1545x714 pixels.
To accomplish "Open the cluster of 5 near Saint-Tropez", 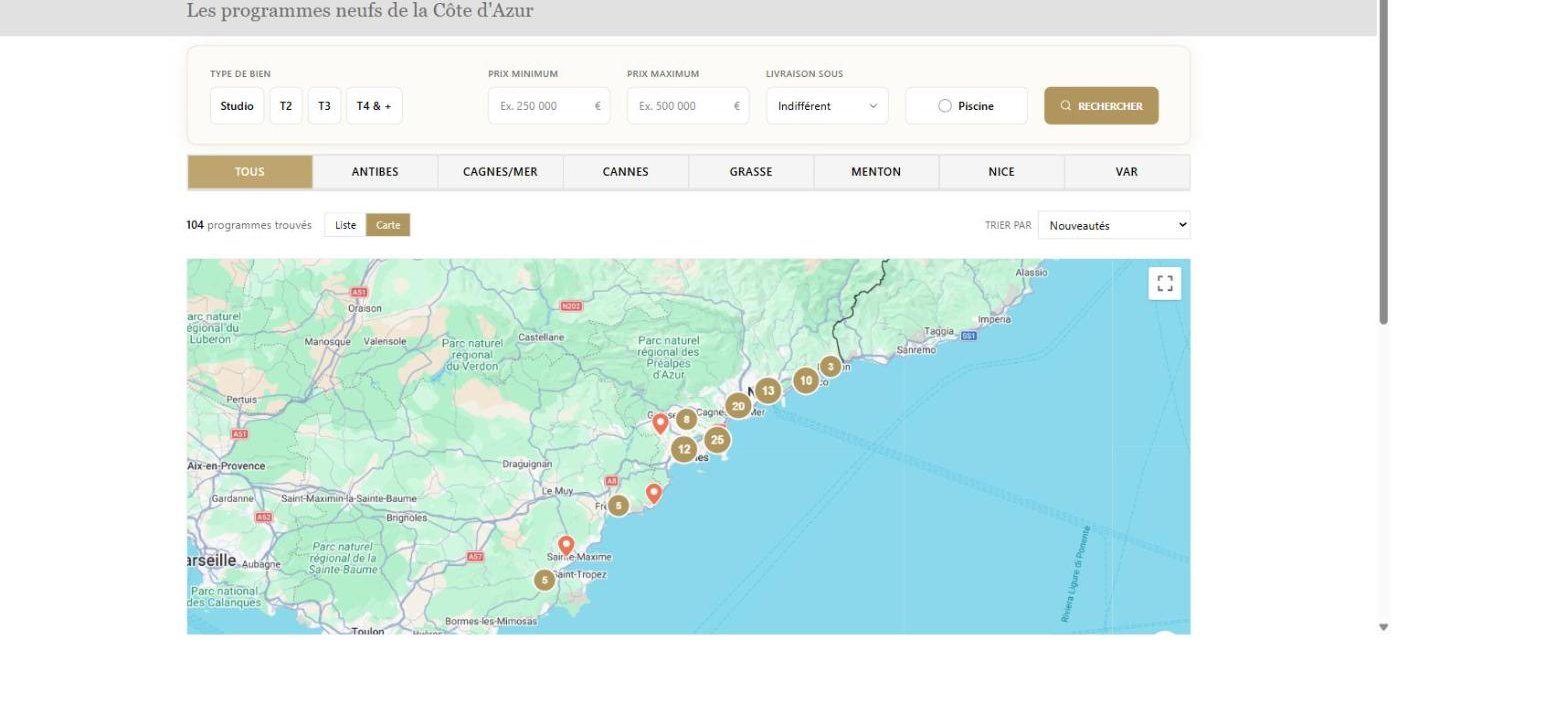I will click(x=544, y=580).
